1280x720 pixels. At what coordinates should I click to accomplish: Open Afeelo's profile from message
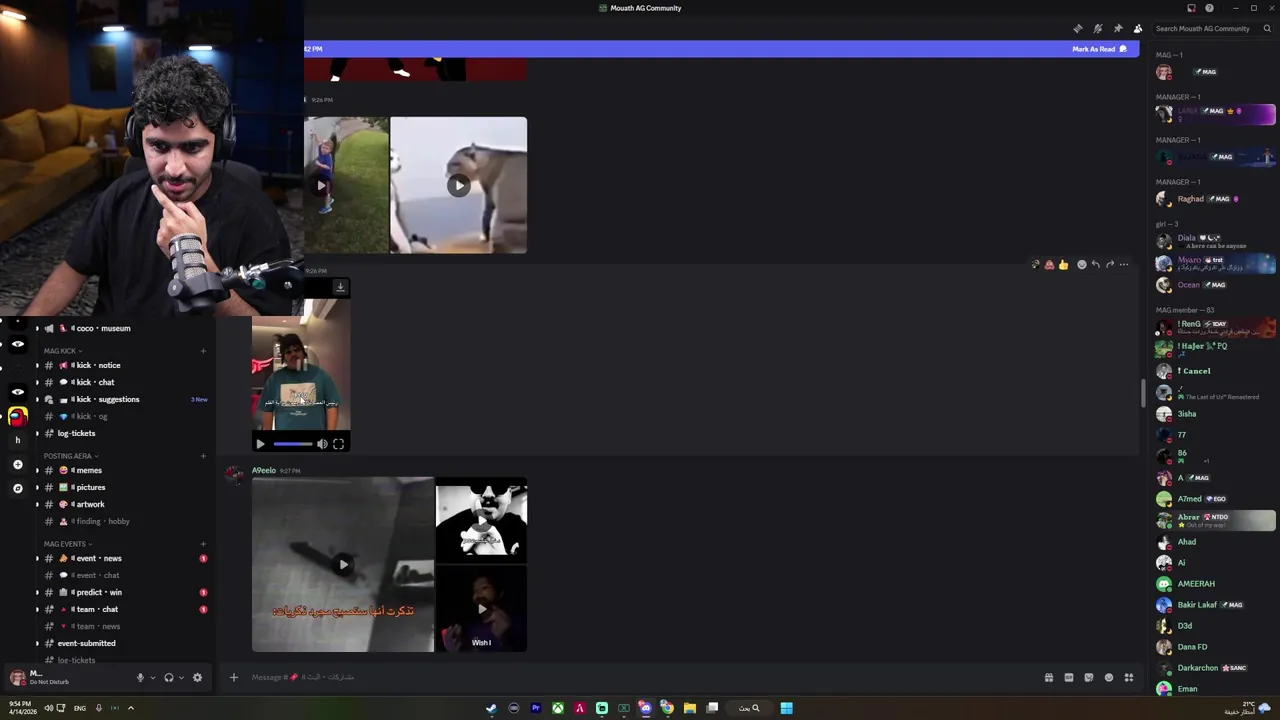coord(264,470)
